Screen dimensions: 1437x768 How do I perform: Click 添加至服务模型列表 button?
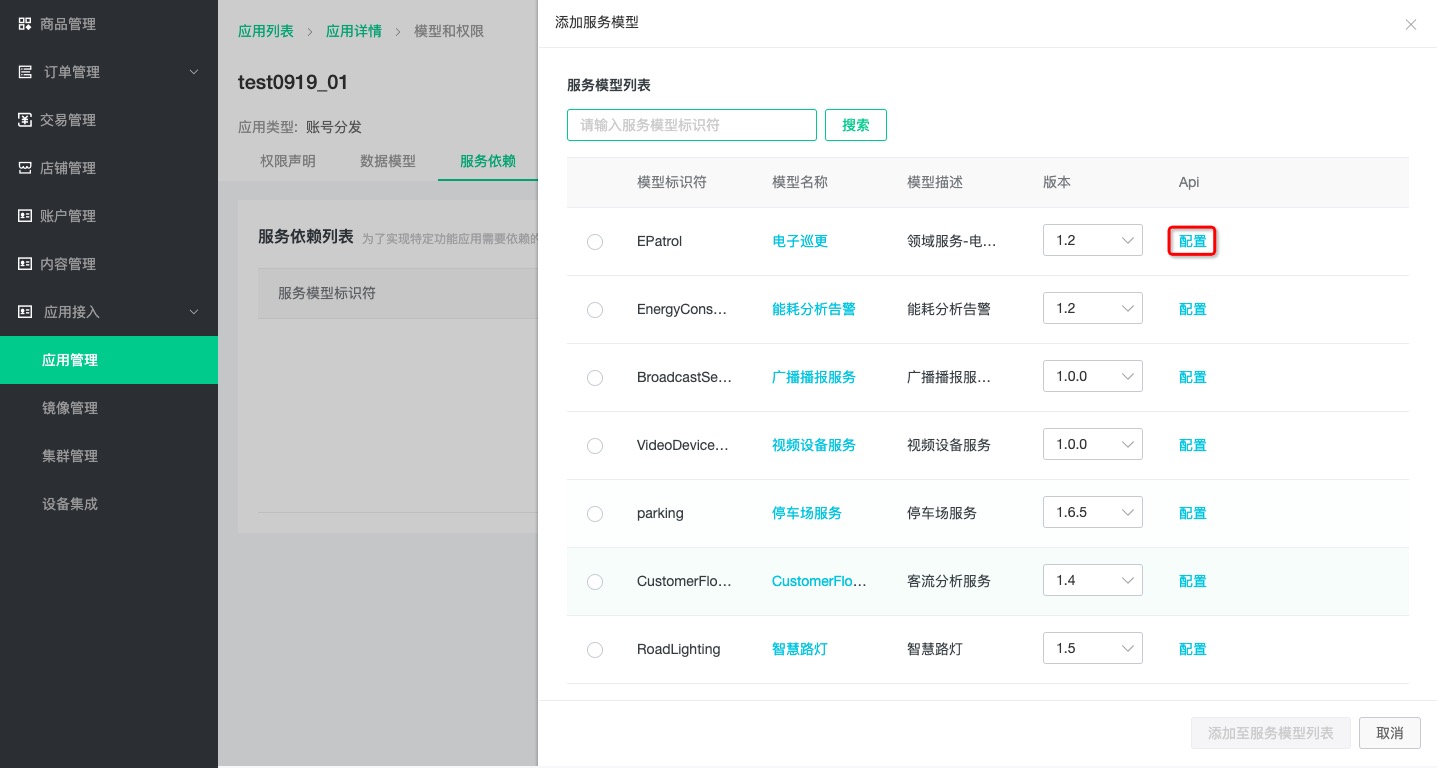(x=1271, y=733)
